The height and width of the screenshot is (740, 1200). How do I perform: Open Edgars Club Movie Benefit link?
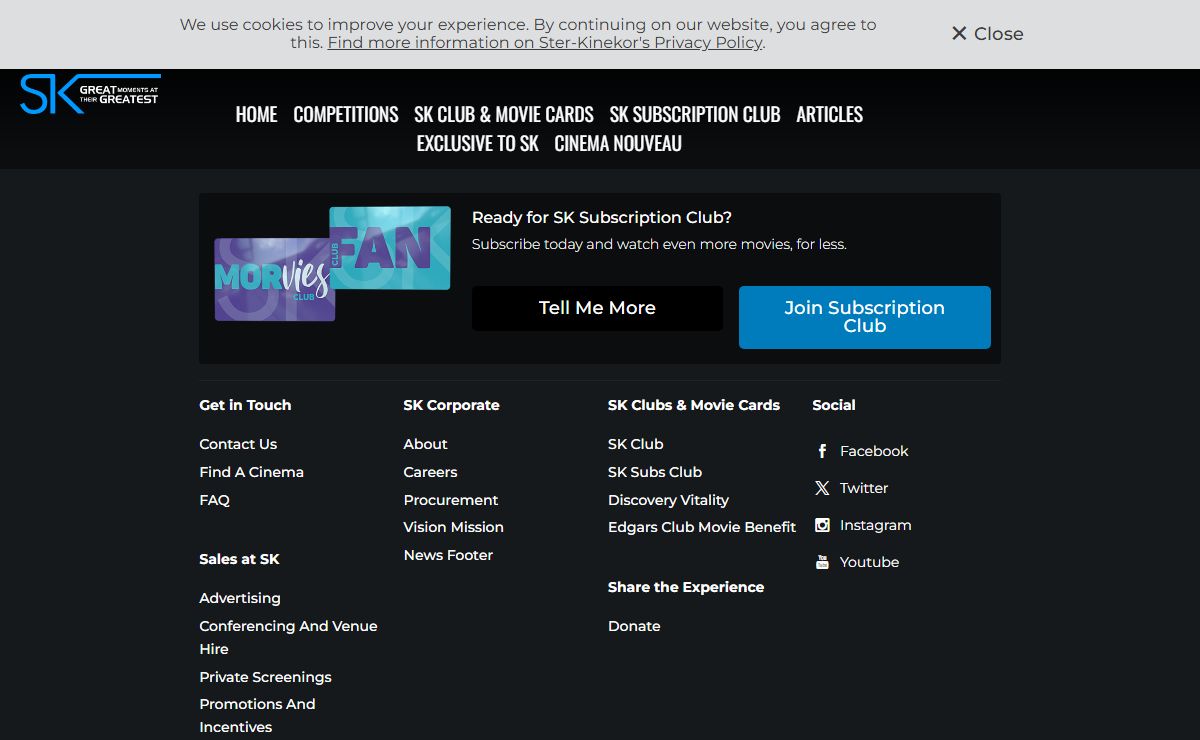702,527
